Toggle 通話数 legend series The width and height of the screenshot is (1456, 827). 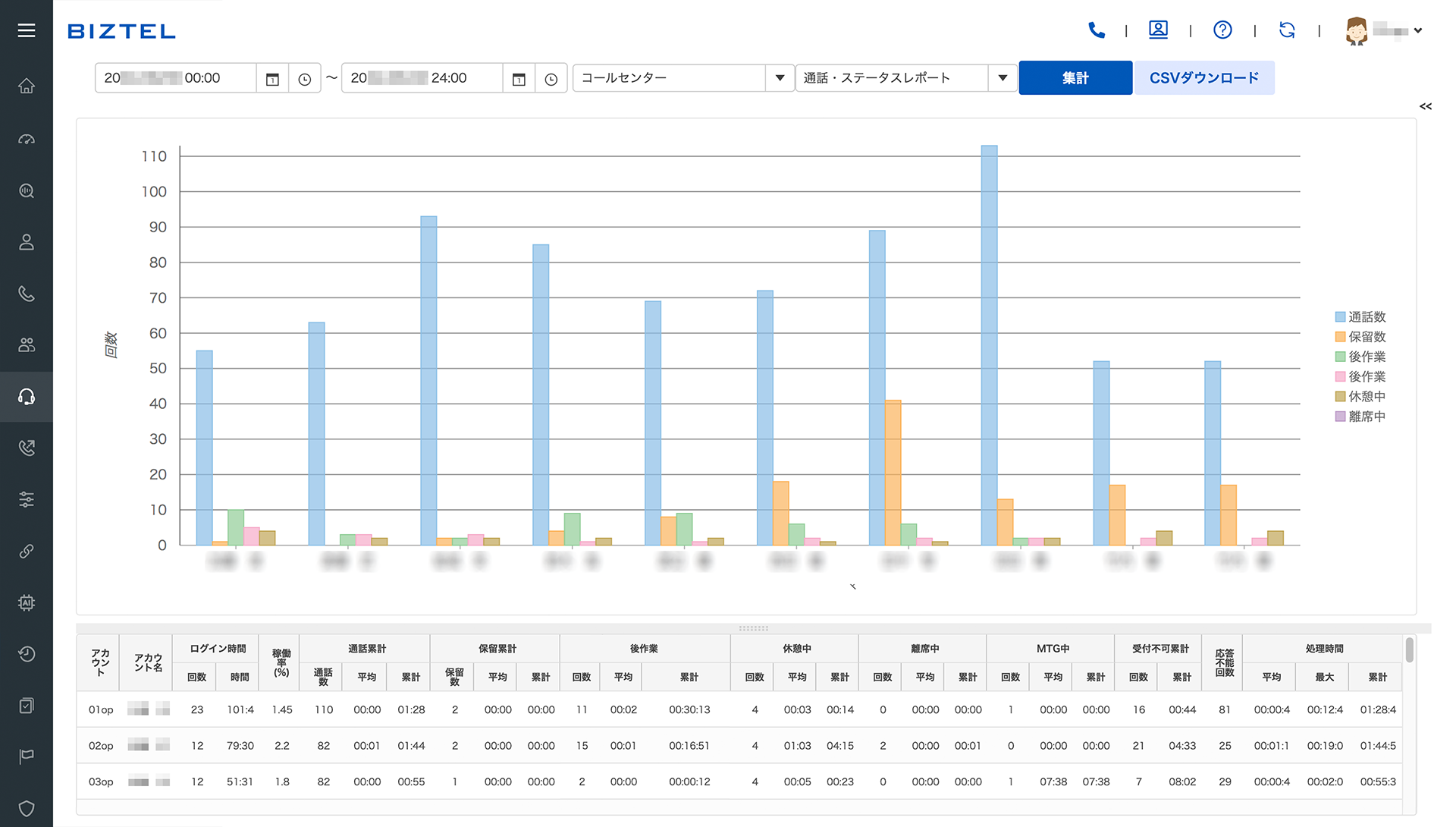[x=1360, y=317]
